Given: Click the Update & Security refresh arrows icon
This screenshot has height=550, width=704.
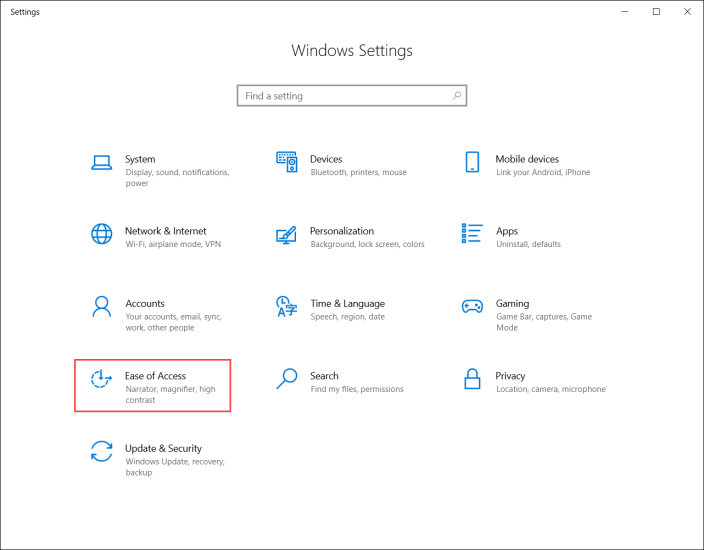Looking at the screenshot, I should [x=101, y=451].
